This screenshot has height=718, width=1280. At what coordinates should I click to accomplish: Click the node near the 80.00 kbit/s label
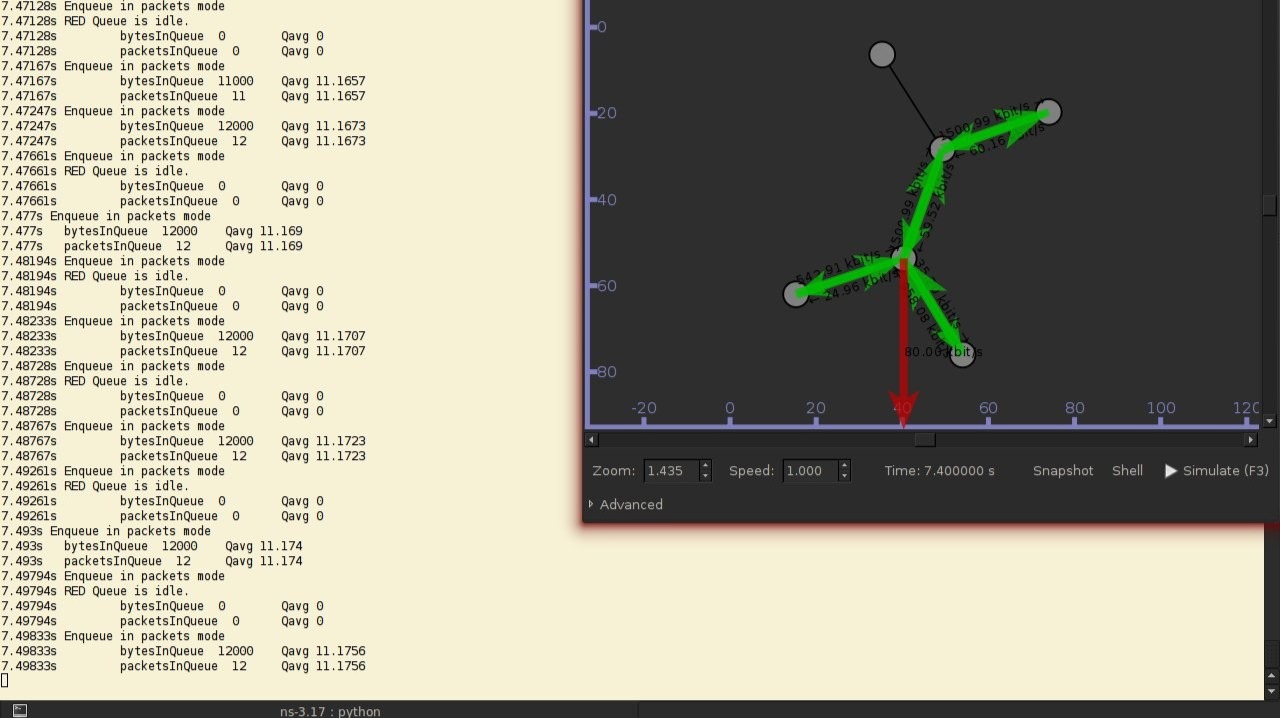pyautogui.click(x=961, y=353)
